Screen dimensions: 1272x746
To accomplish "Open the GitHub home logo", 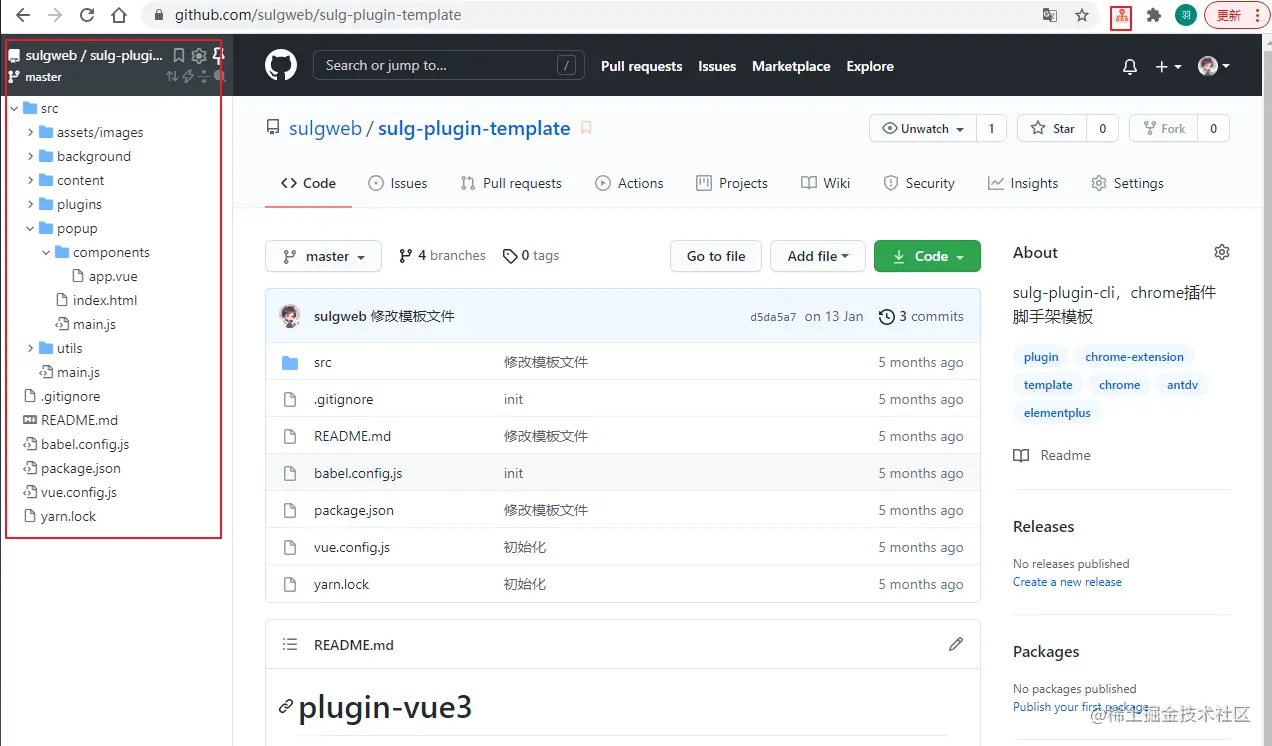I will pyautogui.click(x=281, y=66).
